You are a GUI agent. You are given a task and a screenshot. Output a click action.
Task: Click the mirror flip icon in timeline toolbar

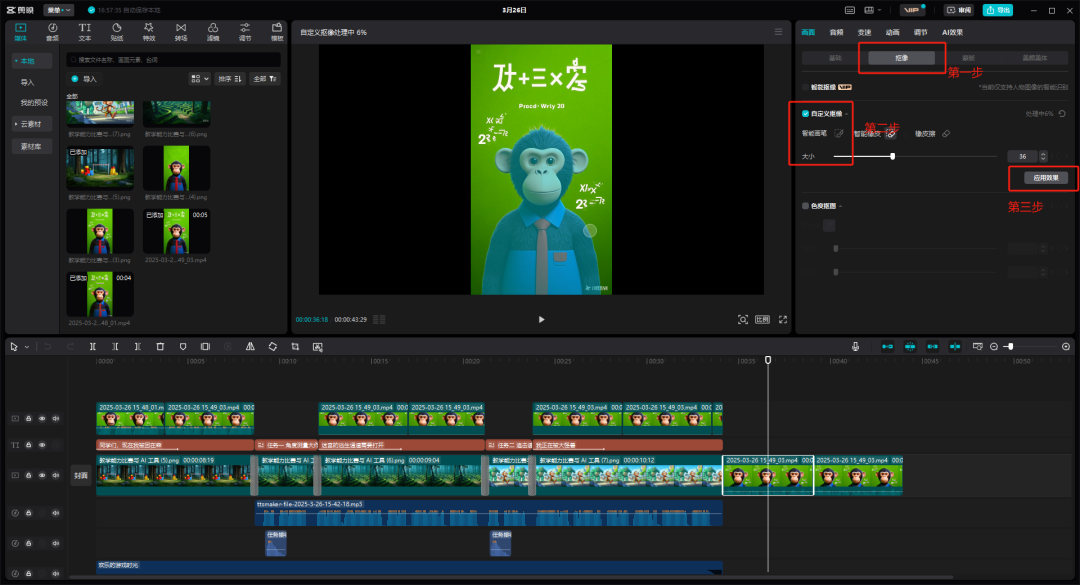(250, 346)
